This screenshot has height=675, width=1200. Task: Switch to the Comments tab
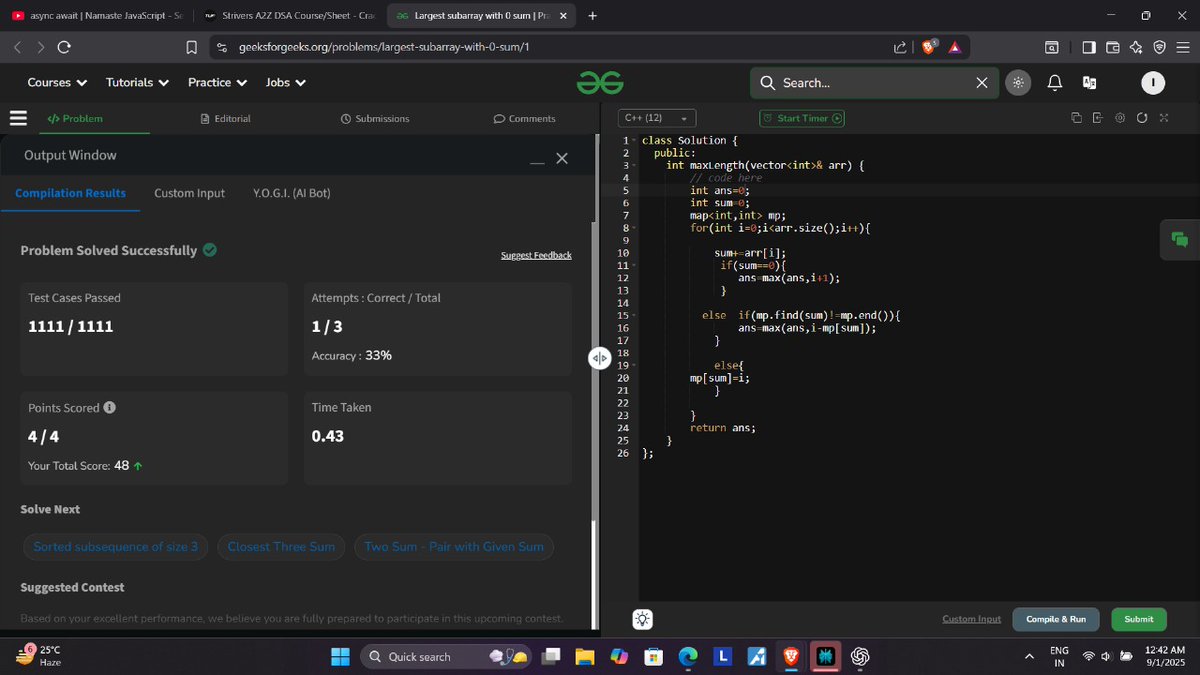click(524, 118)
